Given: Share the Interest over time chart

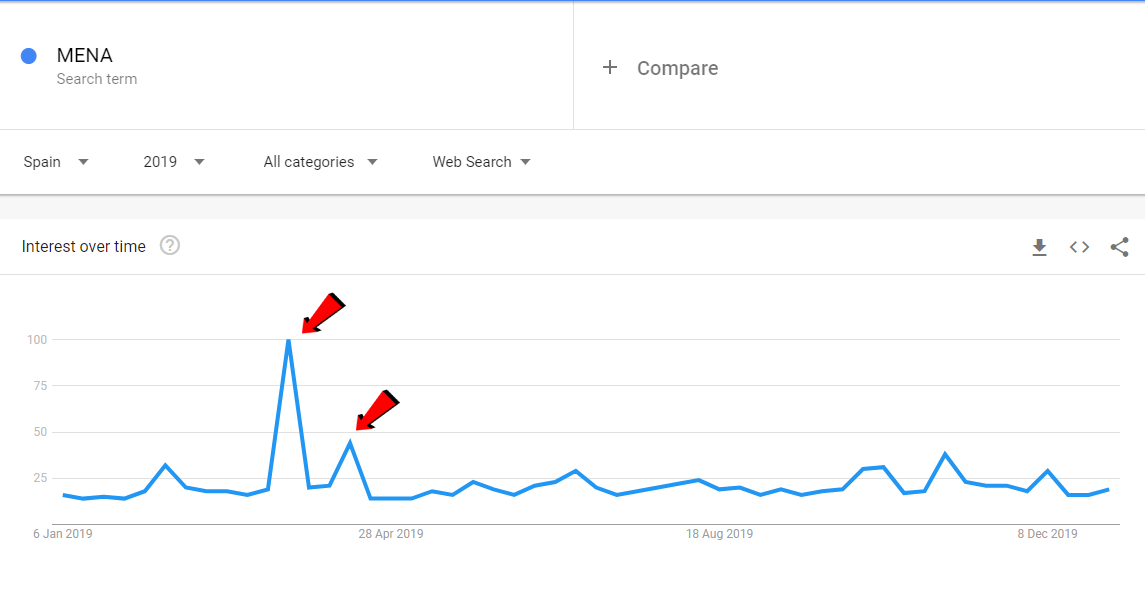Looking at the screenshot, I should point(1119,248).
